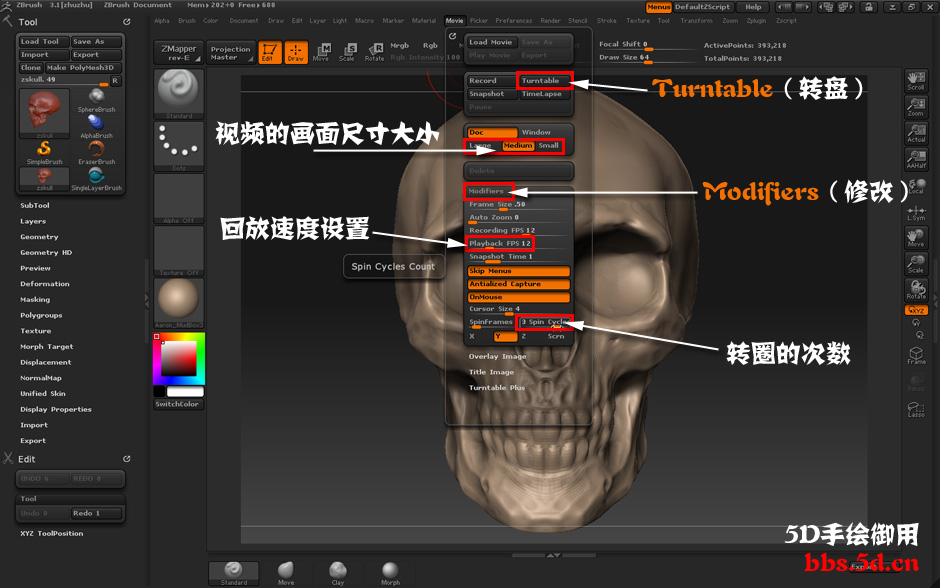Screen dimensions: 940x588
Task: Select the Doc recording area
Action: (492, 132)
